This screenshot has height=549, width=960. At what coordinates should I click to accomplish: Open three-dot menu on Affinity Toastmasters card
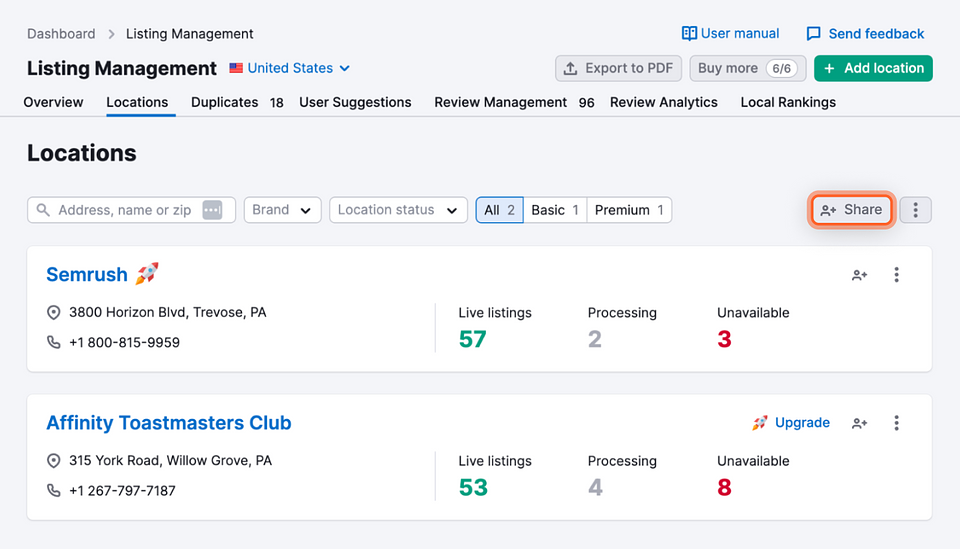click(x=896, y=423)
